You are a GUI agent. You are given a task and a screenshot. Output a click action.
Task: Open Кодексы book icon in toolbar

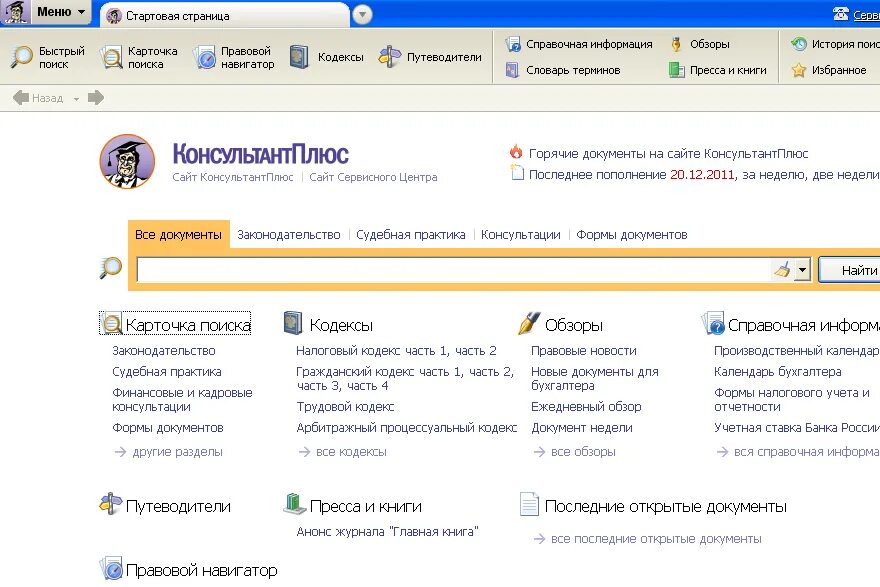299,57
